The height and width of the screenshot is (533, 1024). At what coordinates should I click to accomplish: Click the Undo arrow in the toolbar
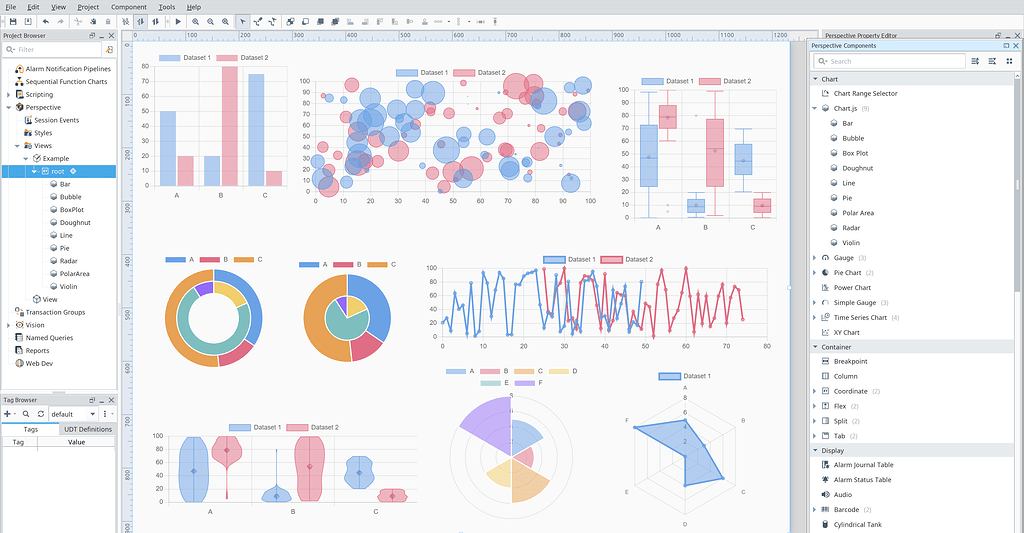click(46, 22)
